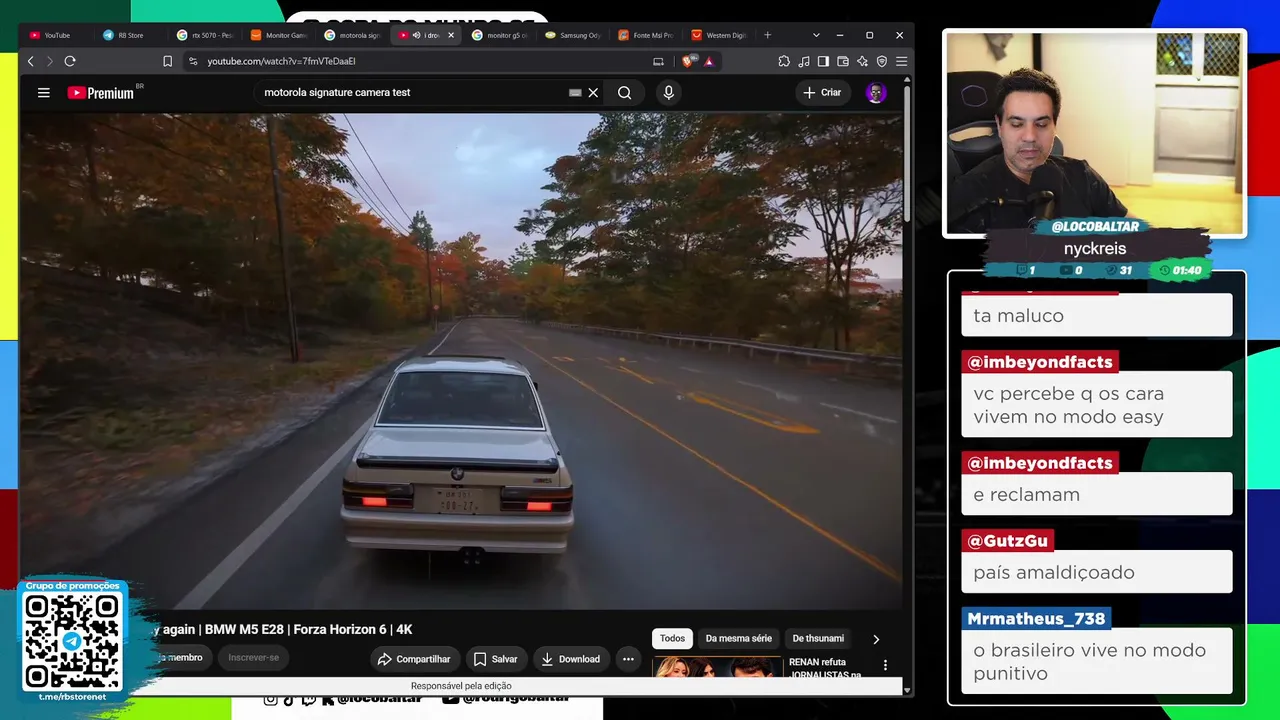Switch to the rtx 5070 search tab

pyautogui.click(x=204, y=35)
